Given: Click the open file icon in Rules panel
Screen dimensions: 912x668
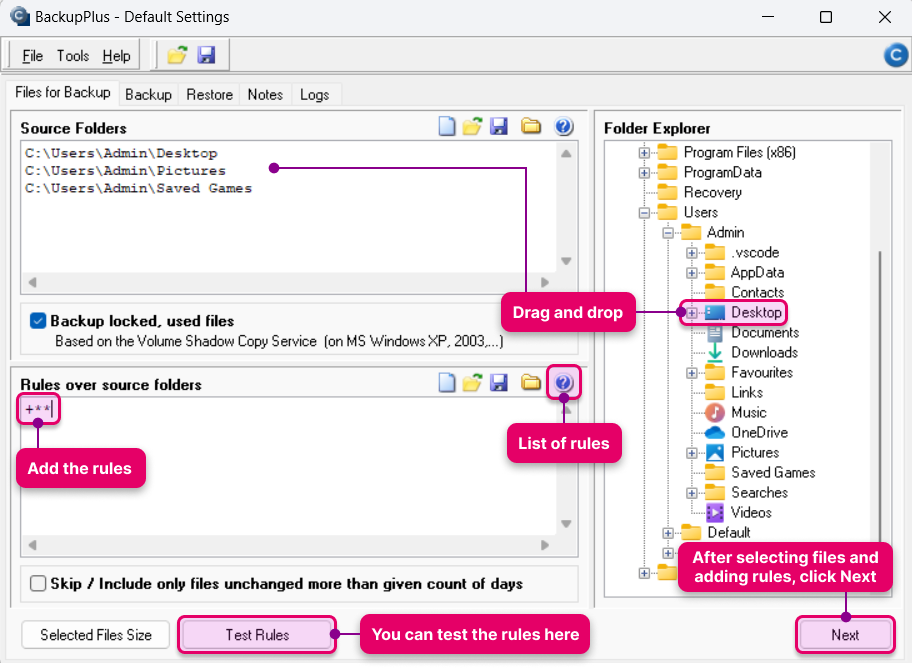Looking at the screenshot, I should (x=472, y=383).
